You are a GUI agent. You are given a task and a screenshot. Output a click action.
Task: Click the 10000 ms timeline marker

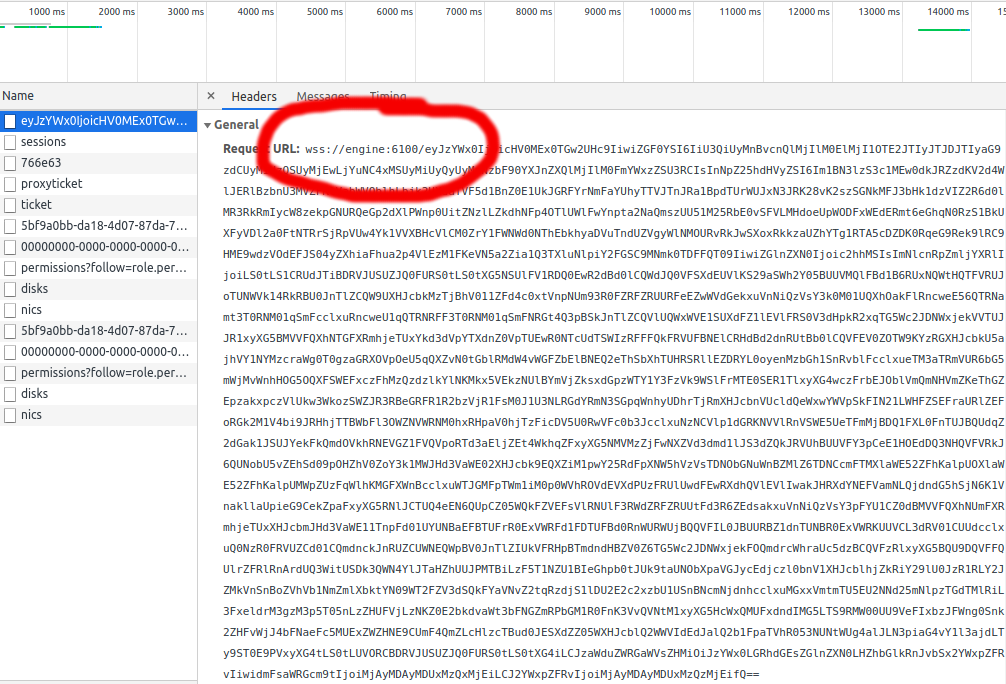670,12
